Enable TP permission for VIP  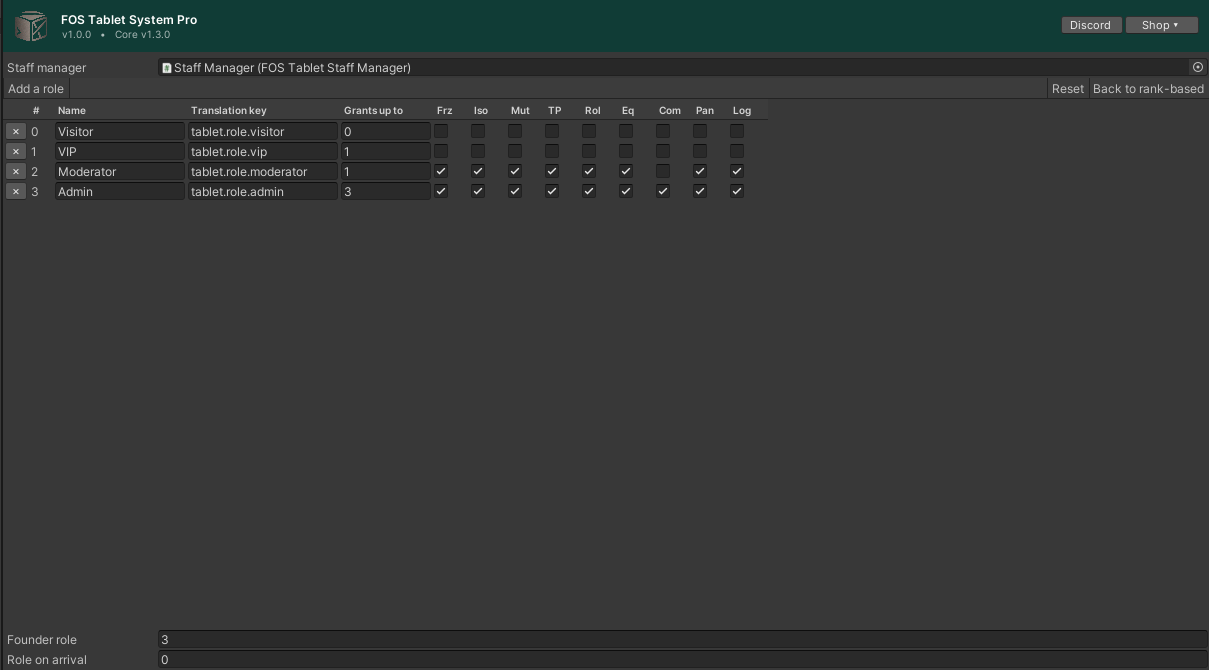pyautogui.click(x=552, y=151)
